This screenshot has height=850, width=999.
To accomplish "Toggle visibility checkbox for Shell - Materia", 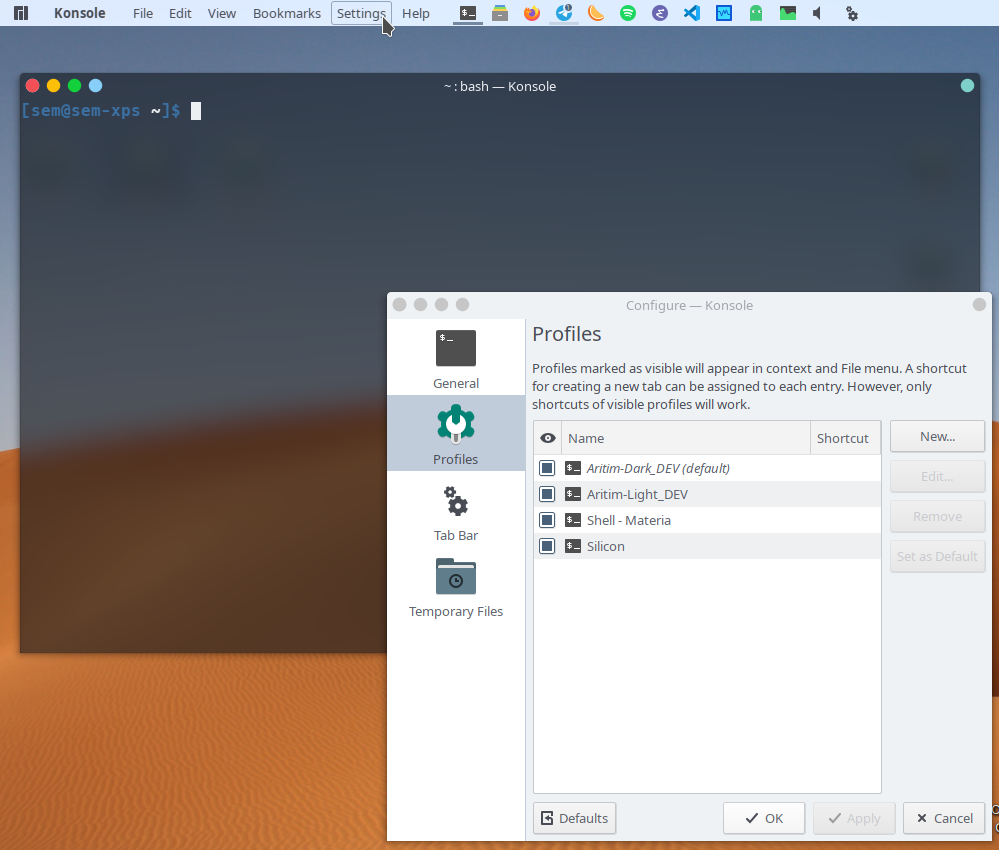I will (x=547, y=520).
